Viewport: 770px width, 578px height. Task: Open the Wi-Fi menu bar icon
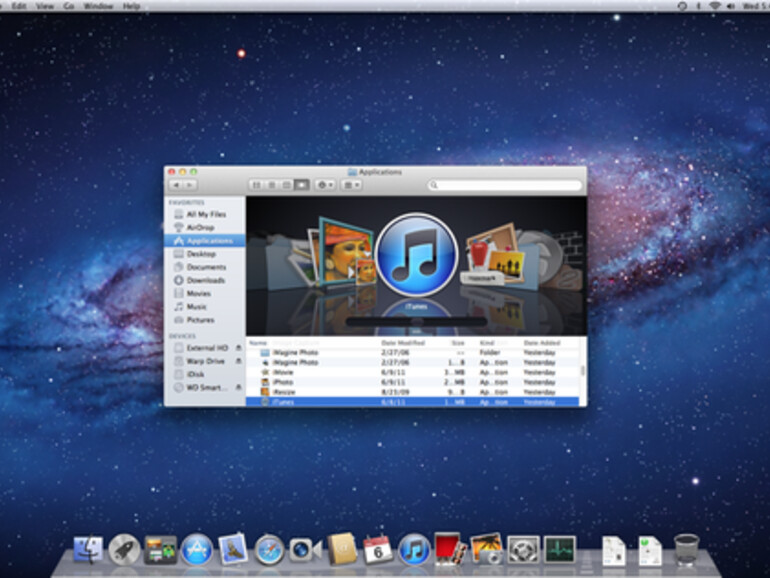point(715,6)
